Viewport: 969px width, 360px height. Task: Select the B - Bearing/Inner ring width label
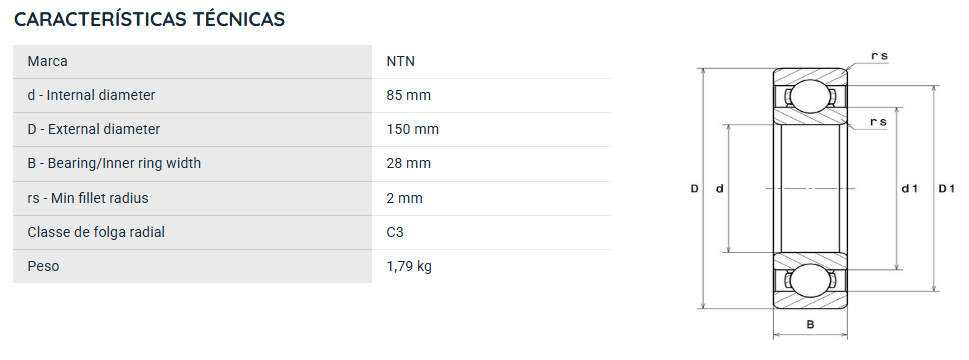pos(114,163)
